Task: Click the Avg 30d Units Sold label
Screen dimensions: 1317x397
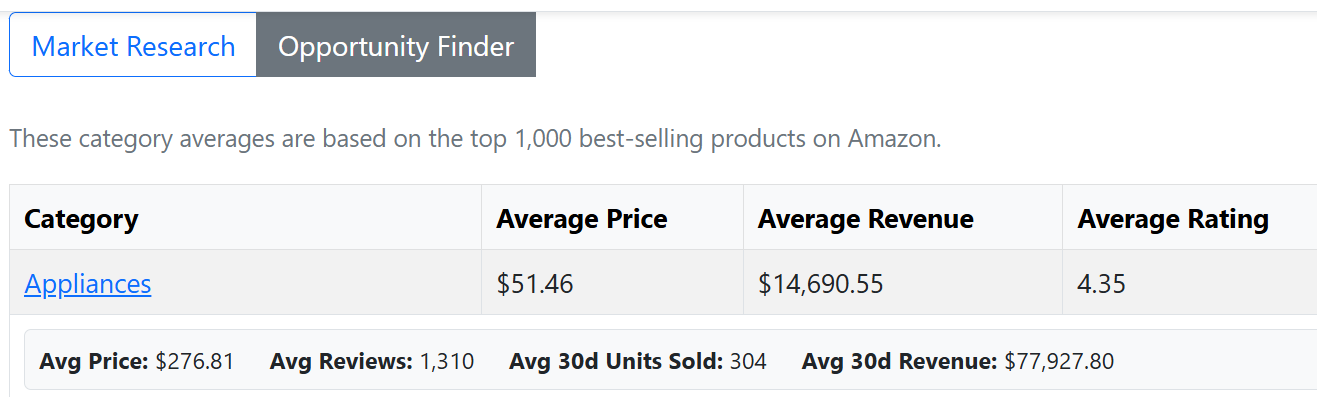Action: point(616,361)
